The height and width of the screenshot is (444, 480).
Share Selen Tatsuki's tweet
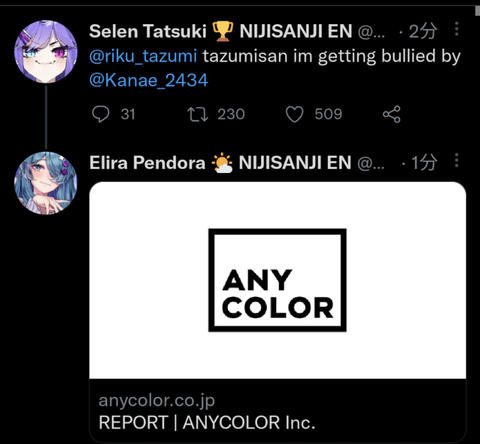click(x=392, y=114)
